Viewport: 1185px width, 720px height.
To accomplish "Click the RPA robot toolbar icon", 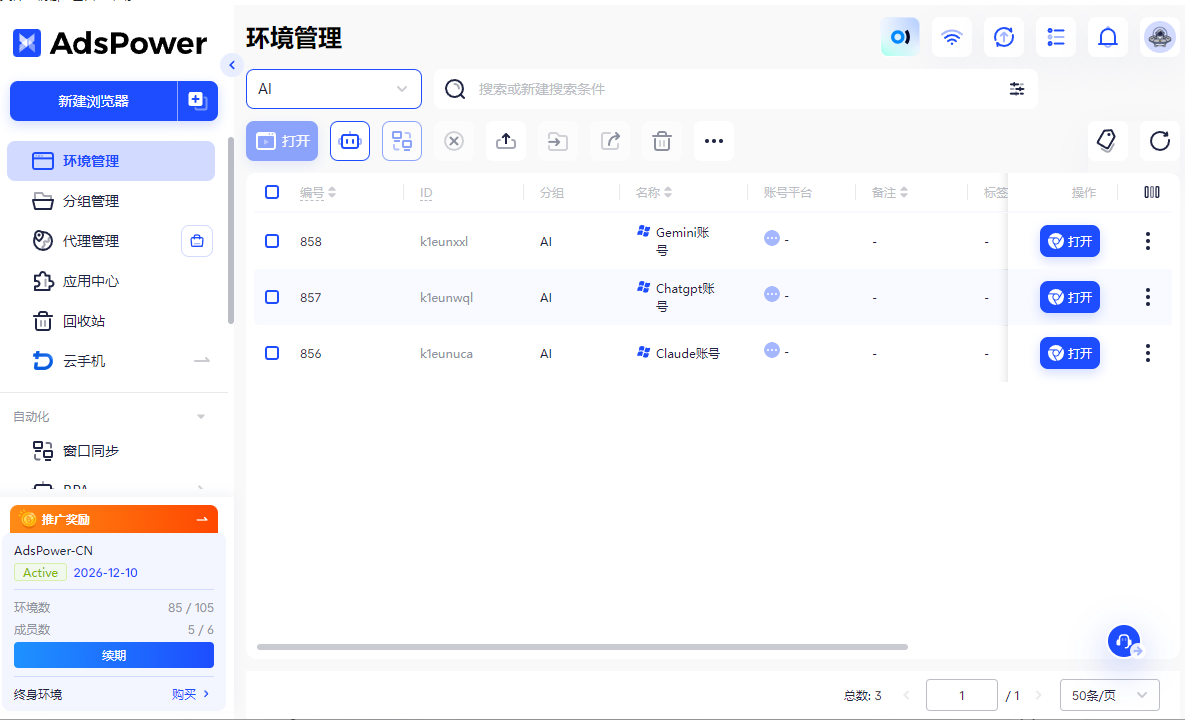I will (350, 141).
